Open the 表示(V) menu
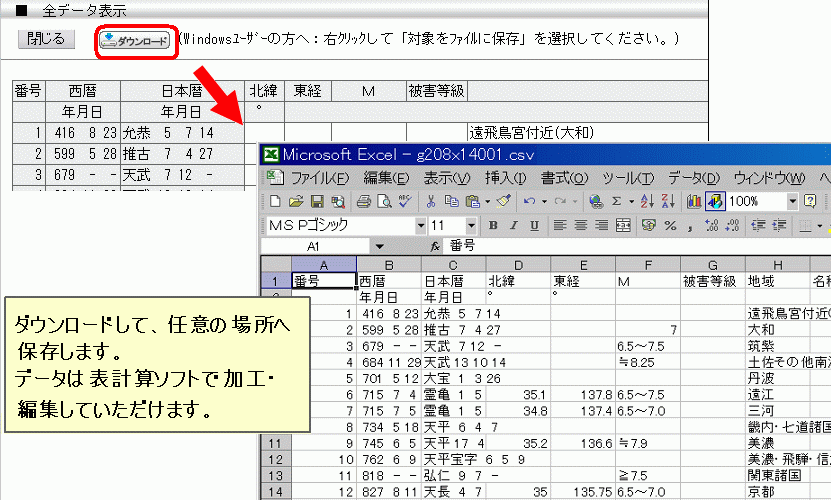Viewport: 831px width, 500px height. (447, 178)
